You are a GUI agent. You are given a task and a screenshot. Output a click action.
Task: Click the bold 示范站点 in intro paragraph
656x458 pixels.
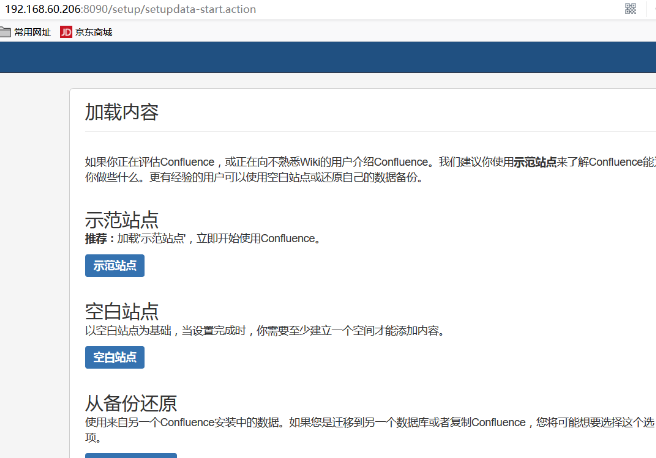[x=535, y=162]
